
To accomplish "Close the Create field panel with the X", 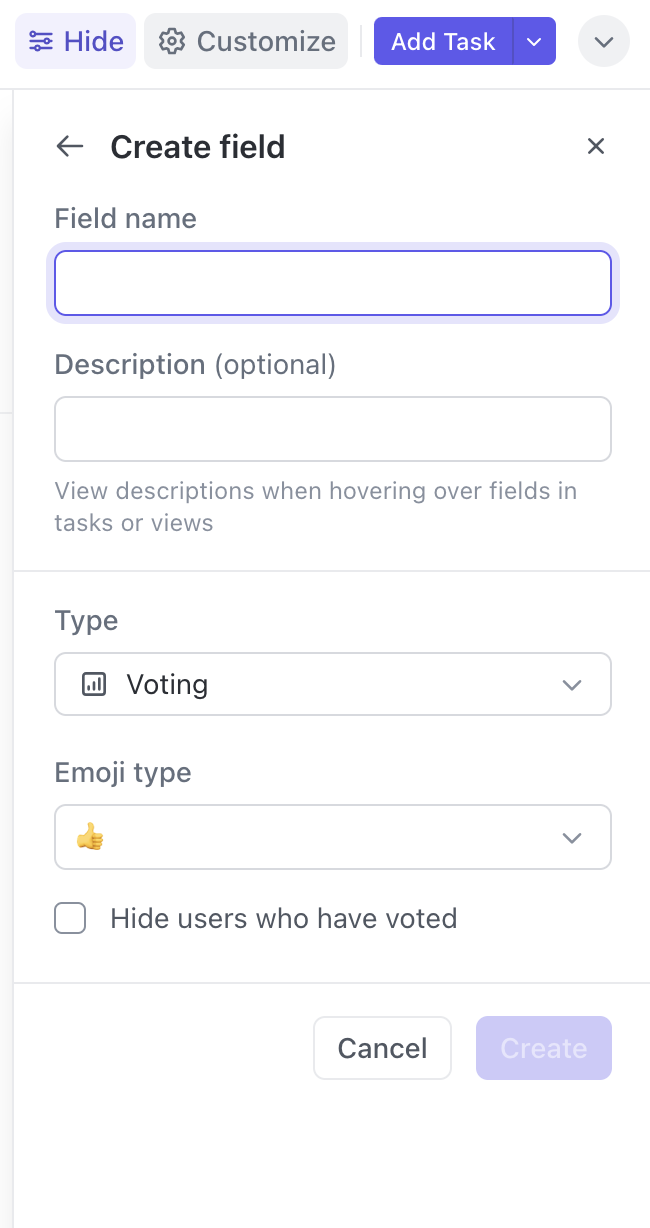I will tap(596, 146).
